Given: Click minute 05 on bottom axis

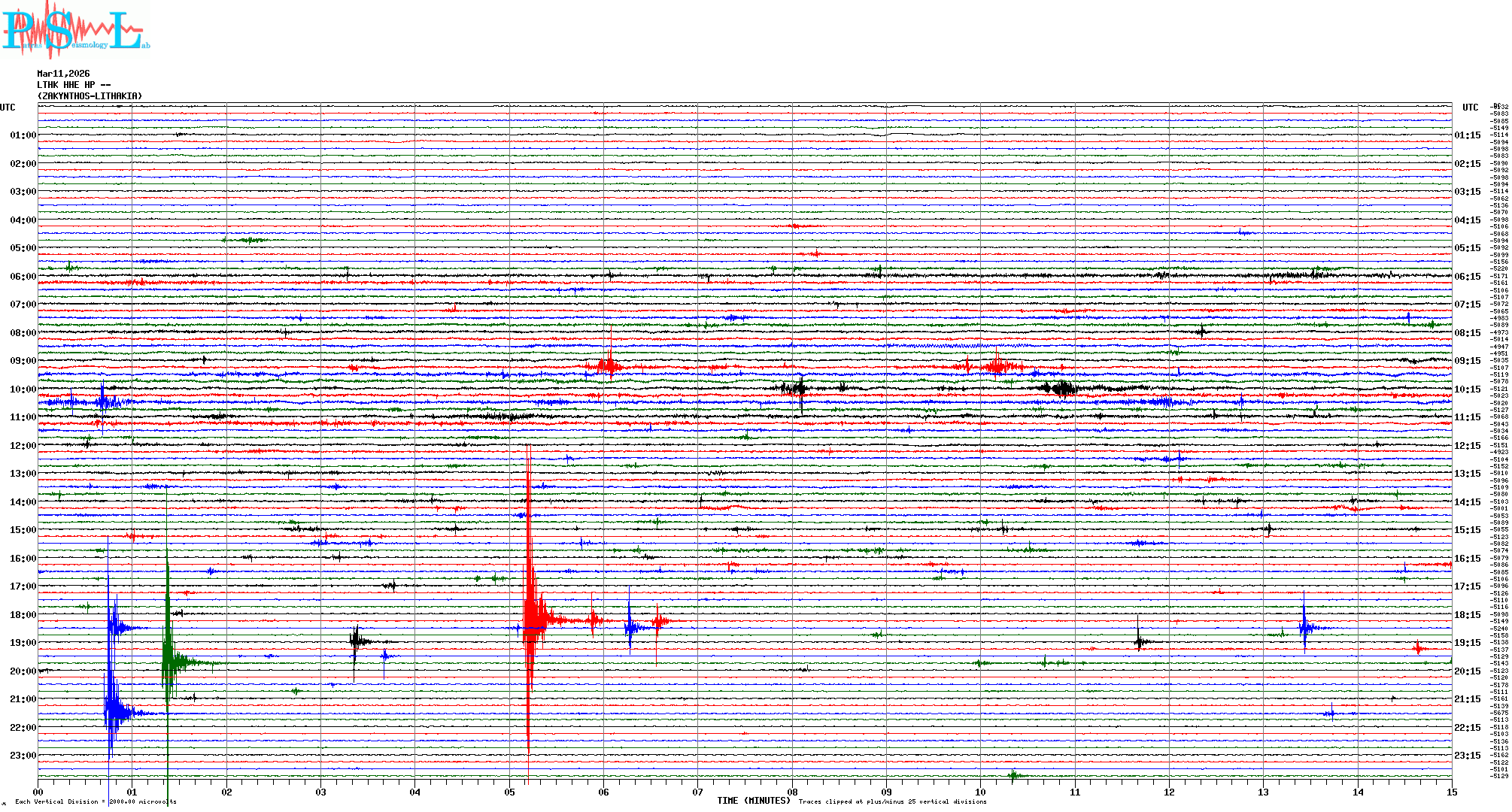Looking at the screenshot, I should [509, 792].
